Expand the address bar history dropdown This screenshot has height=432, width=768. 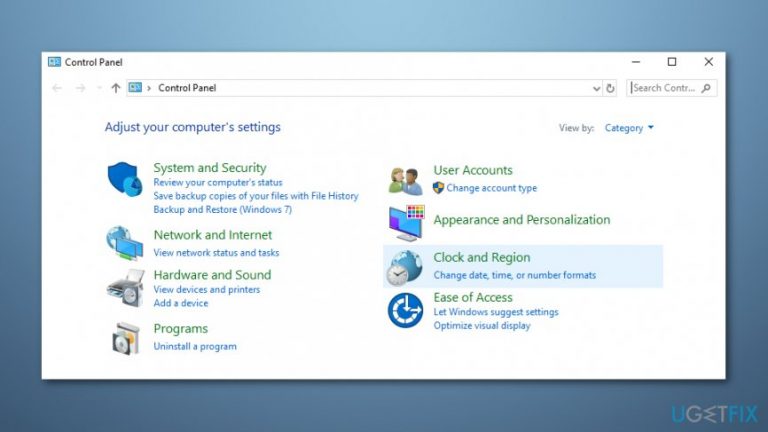pos(596,89)
